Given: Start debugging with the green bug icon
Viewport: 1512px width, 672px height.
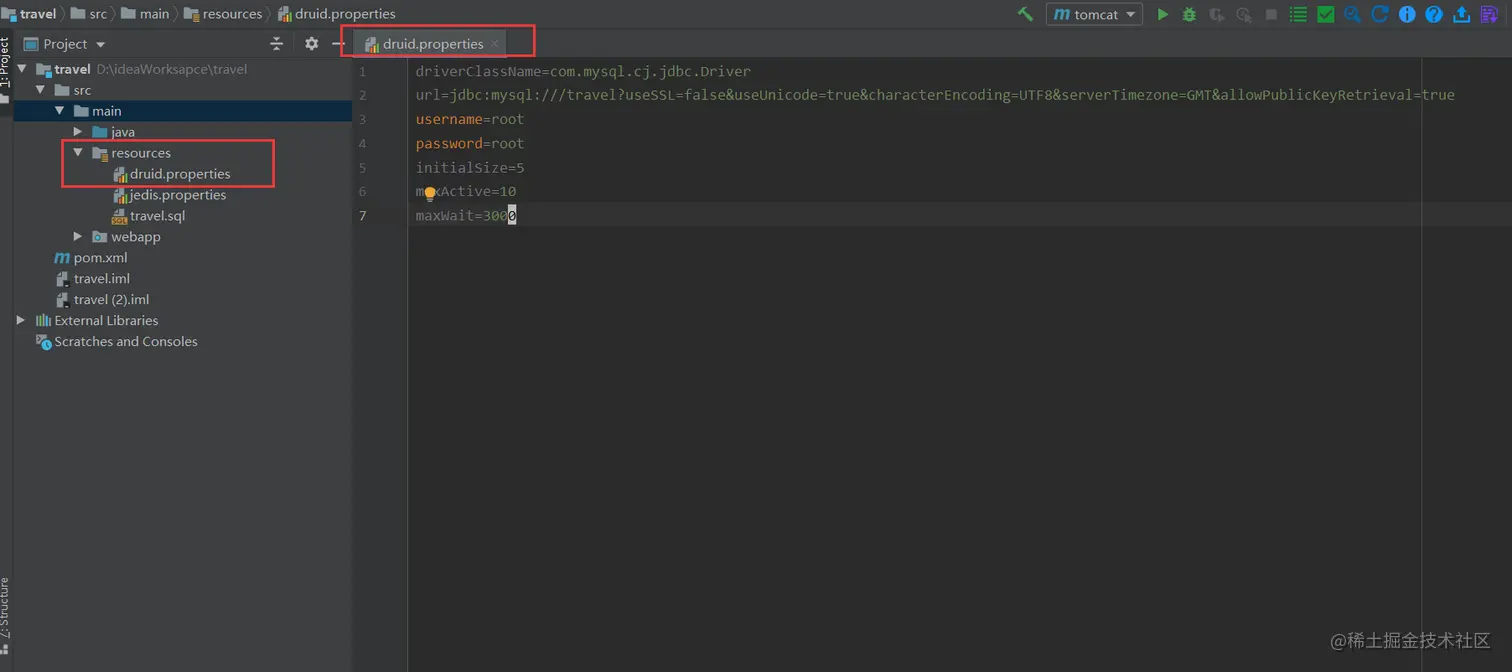Looking at the screenshot, I should point(1189,14).
